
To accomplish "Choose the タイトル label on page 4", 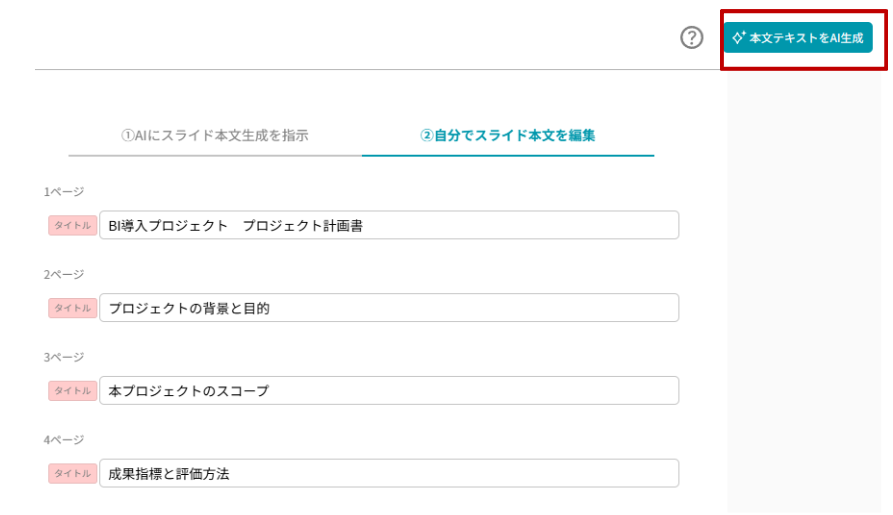I will (x=73, y=474).
